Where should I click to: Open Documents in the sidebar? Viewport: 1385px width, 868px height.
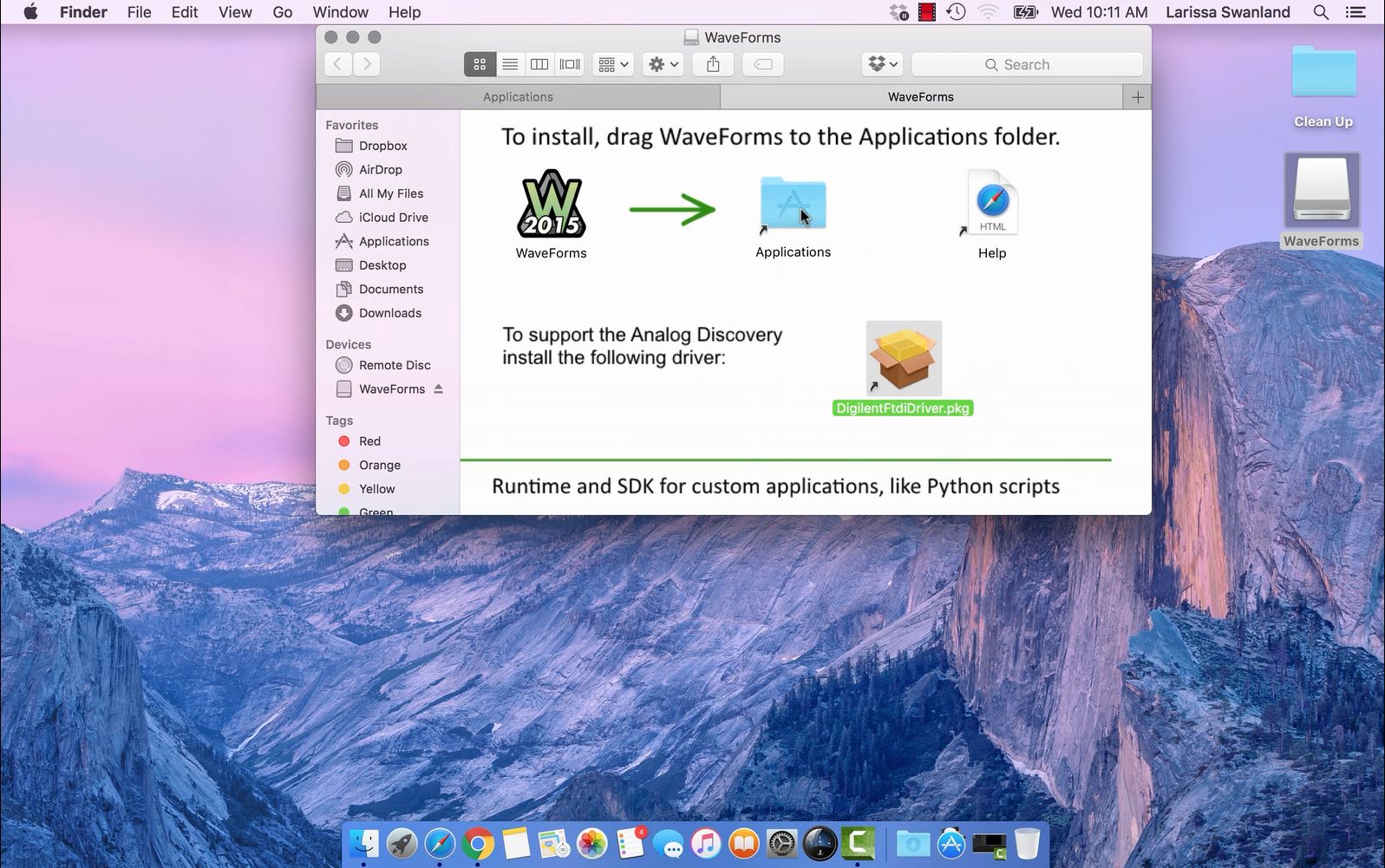point(391,289)
